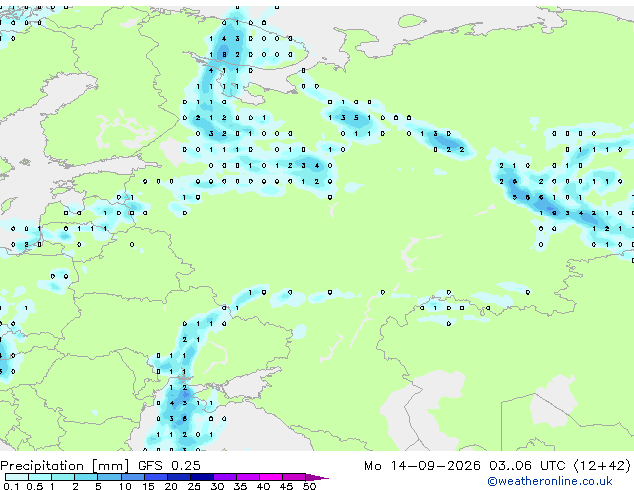Select the 45–50 mm magenta legend swatch
The width and height of the screenshot is (634, 490).
pyautogui.click(x=294, y=477)
